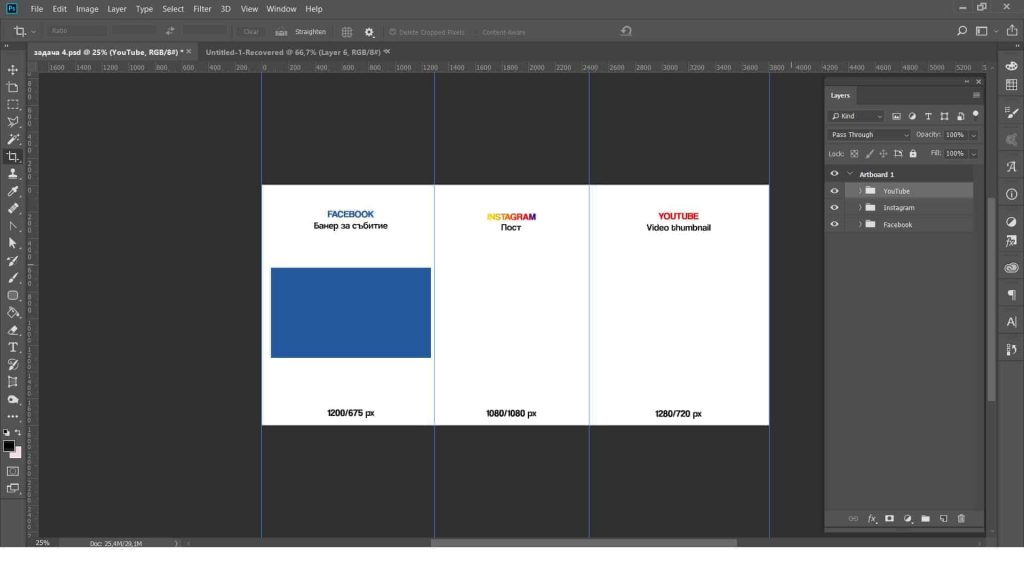The height and width of the screenshot is (576, 1024).
Task: Expand the Facebook layer group
Action: [860, 225]
